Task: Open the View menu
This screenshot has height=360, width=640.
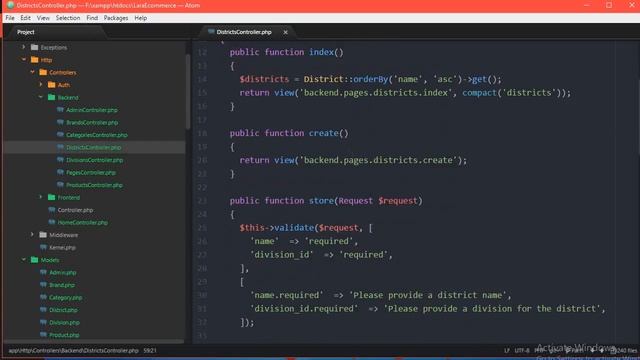Action: point(43,18)
